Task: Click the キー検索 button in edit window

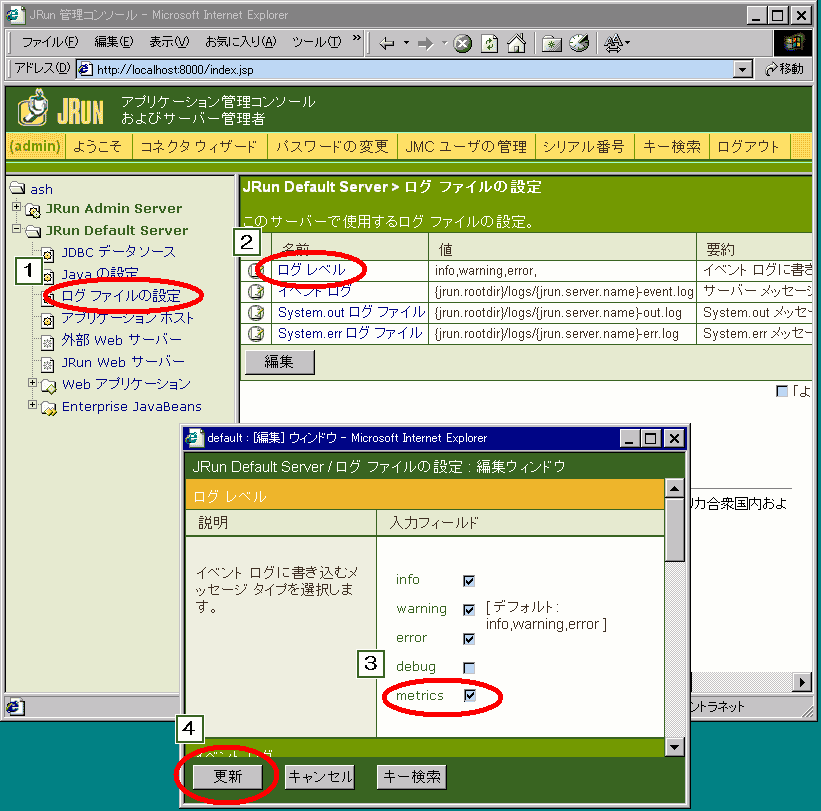Action: [412, 776]
